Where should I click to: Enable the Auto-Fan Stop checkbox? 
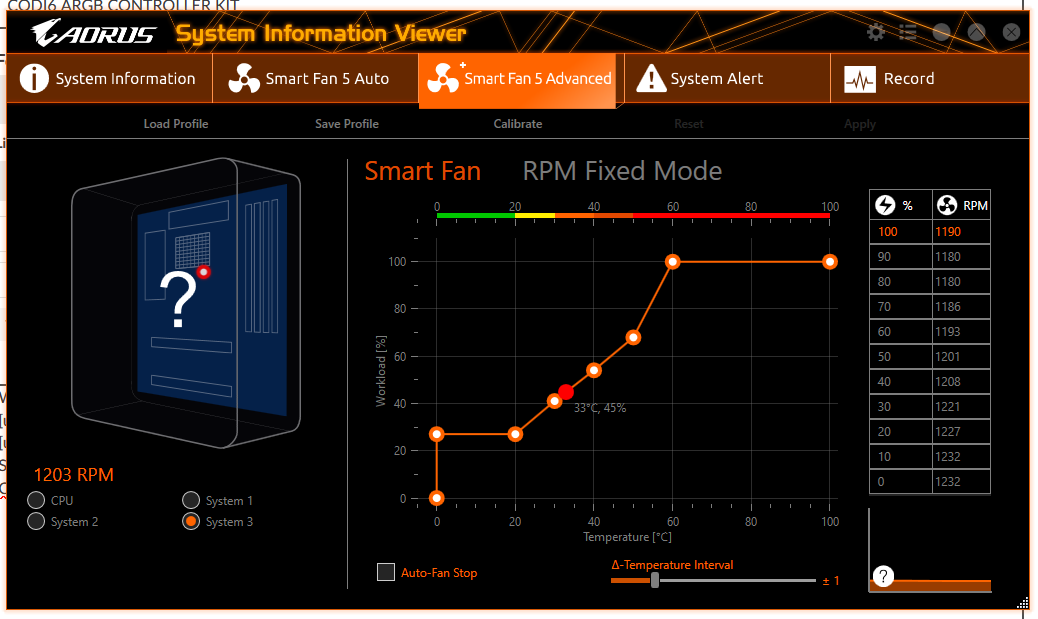pyautogui.click(x=386, y=572)
